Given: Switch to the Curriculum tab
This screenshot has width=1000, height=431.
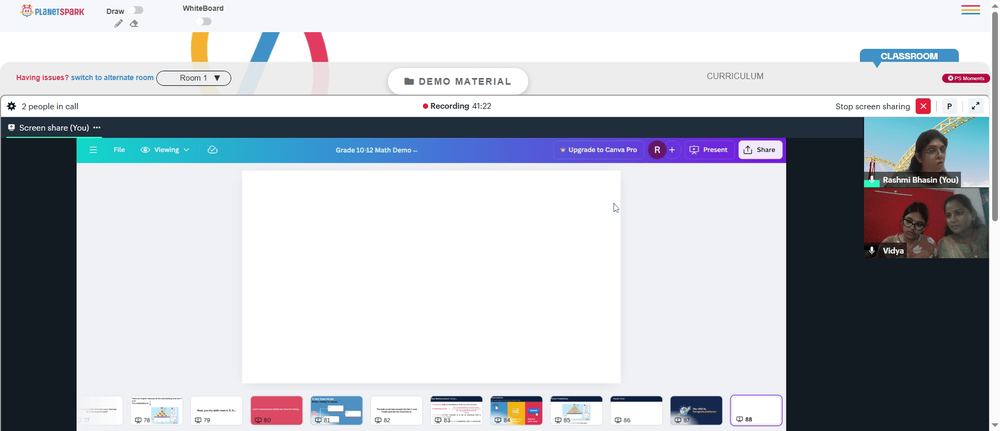Looking at the screenshot, I should tap(735, 77).
